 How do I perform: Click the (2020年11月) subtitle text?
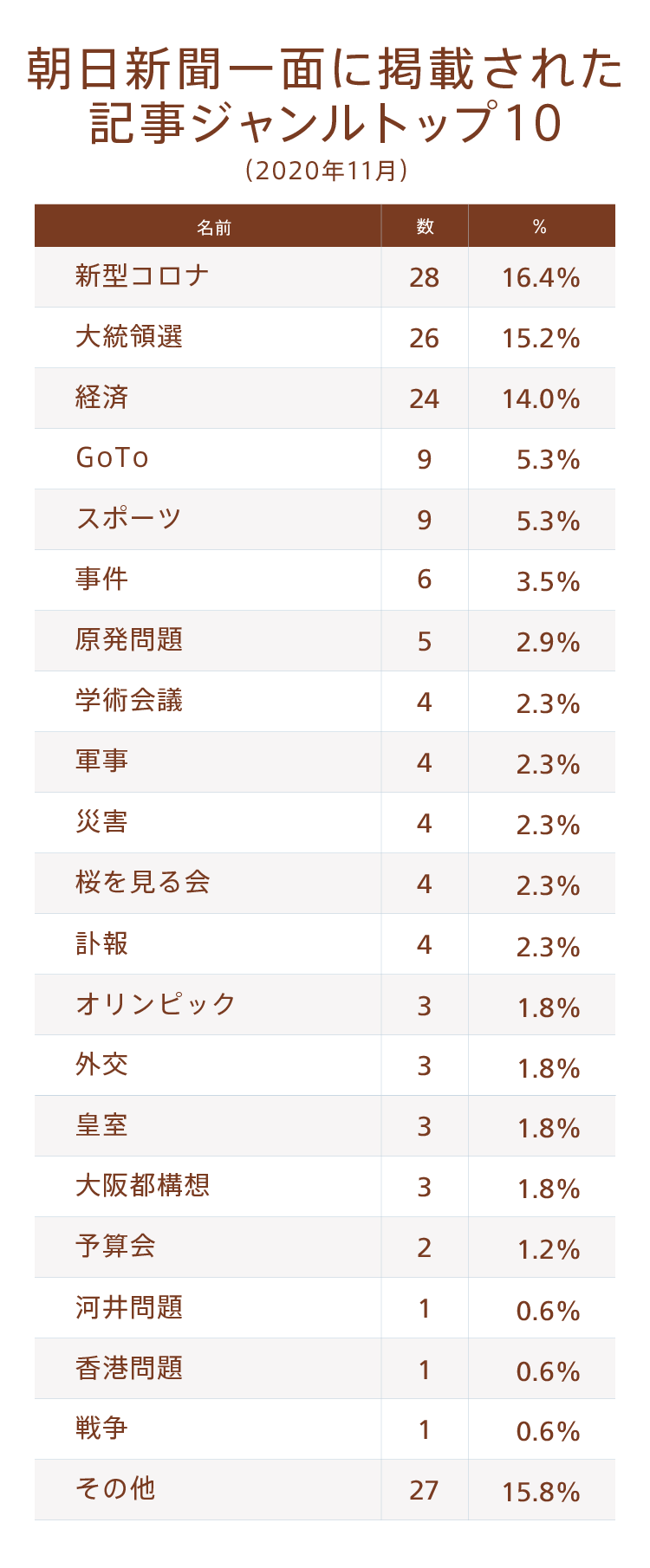(326, 170)
